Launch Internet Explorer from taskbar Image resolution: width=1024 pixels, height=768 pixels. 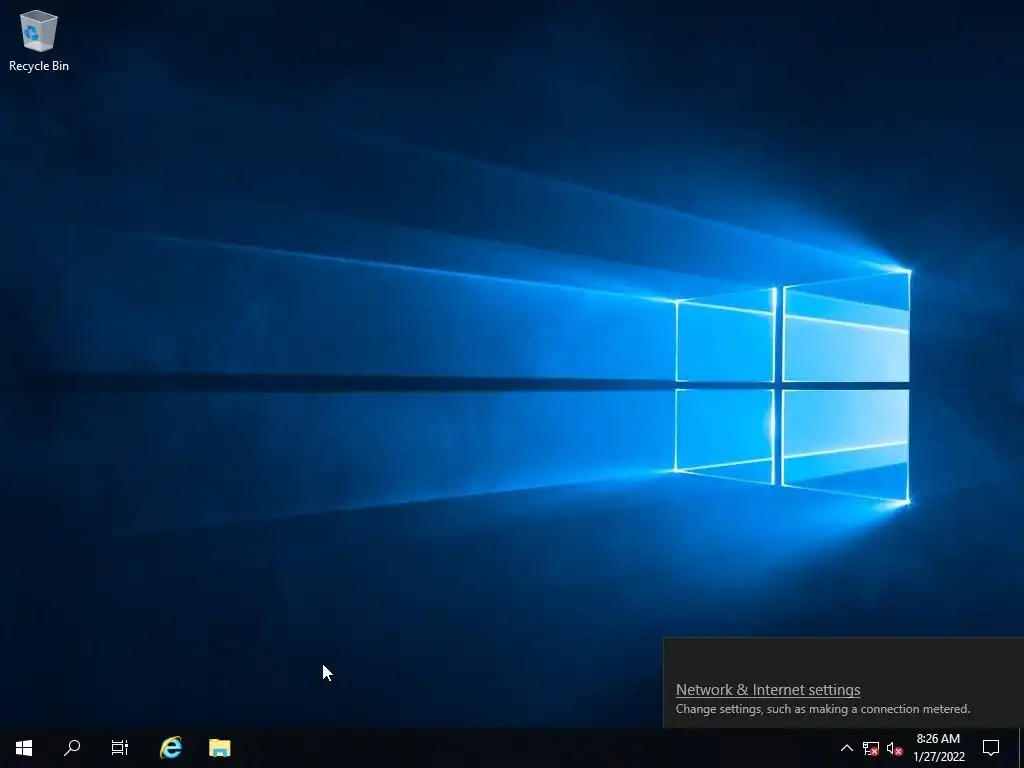(x=171, y=748)
